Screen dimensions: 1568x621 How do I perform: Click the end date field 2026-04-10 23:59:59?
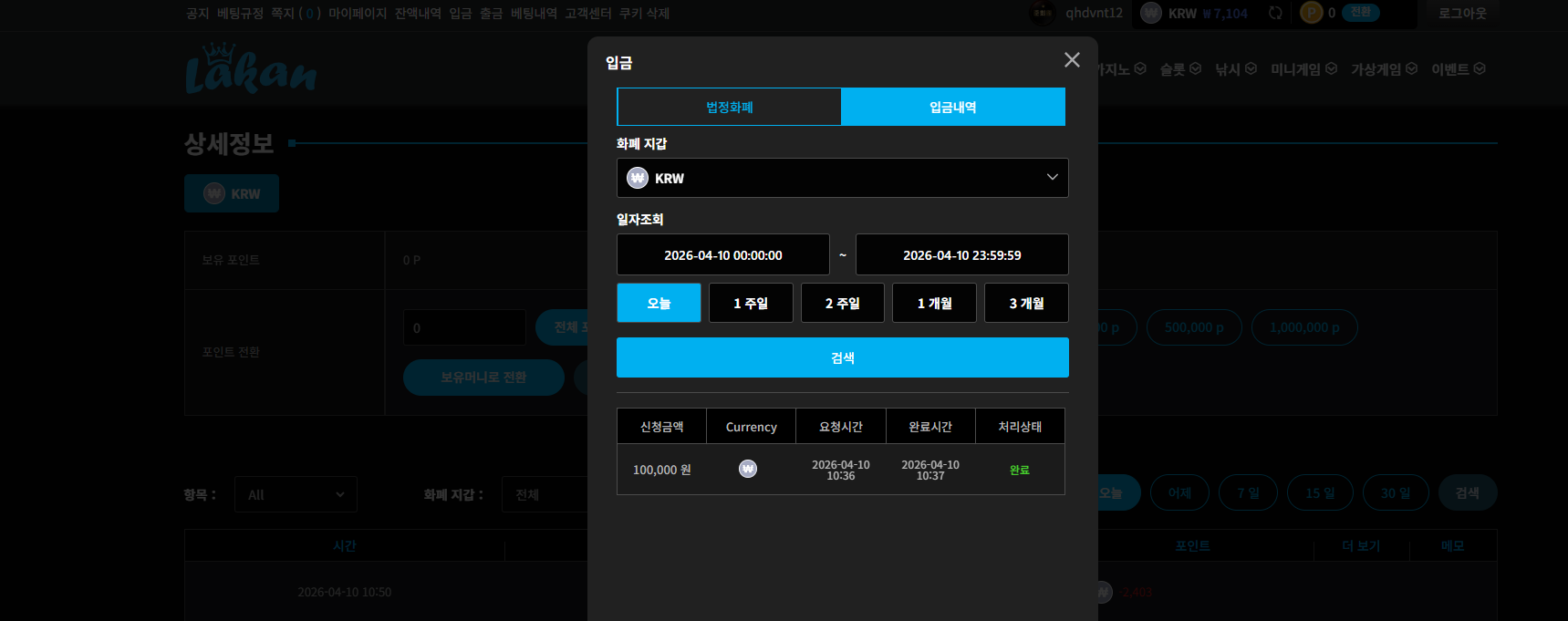[x=962, y=254]
